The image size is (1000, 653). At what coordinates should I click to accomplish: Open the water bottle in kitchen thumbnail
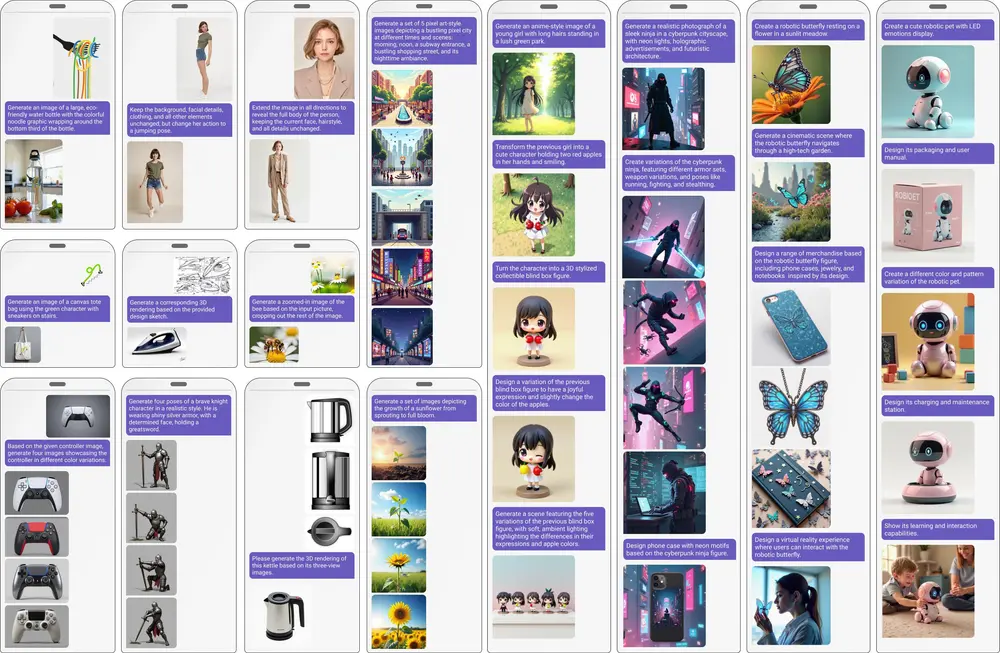pyautogui.click(x=34, y=181)
